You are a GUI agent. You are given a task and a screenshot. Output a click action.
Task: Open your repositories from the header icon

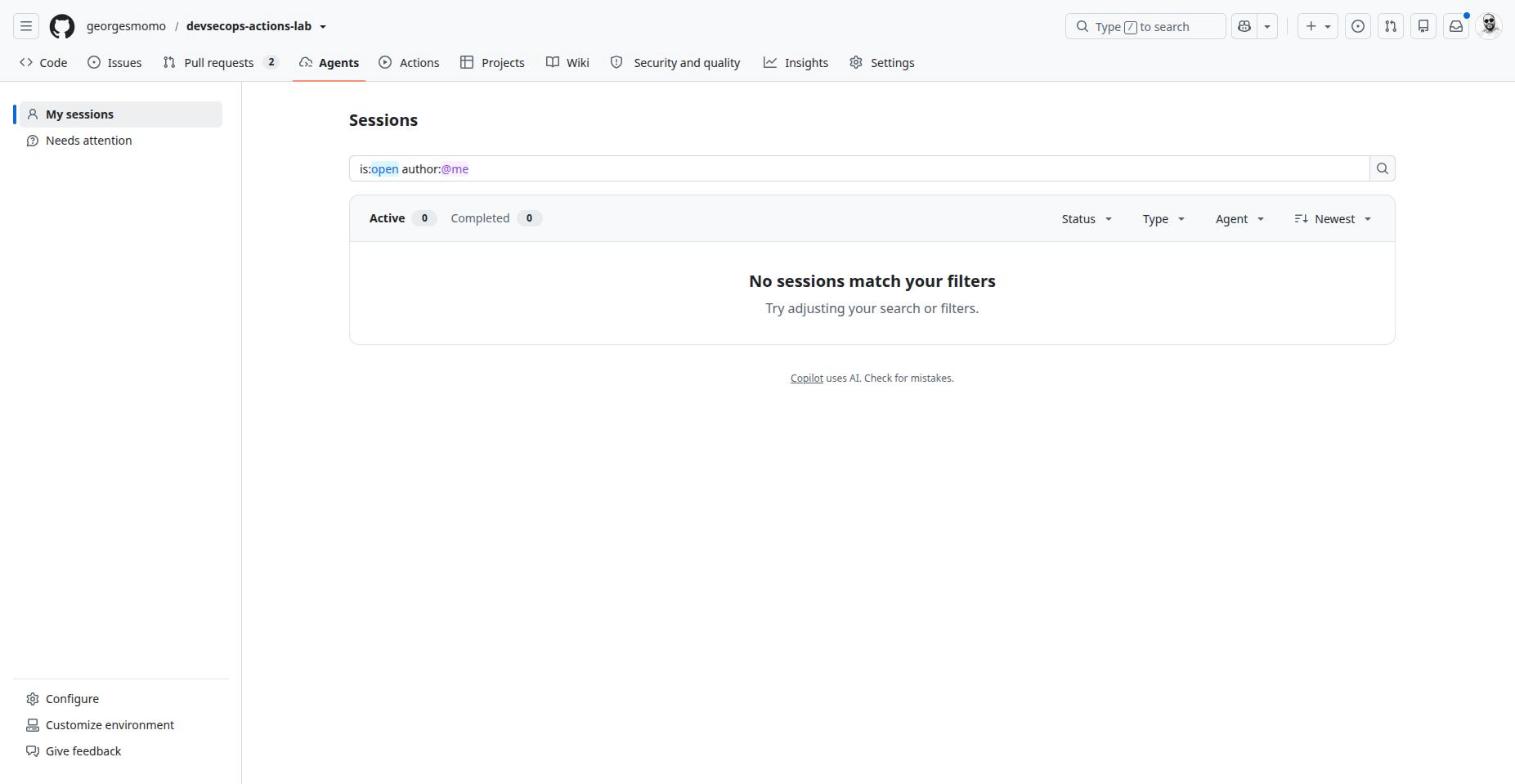(x=1423, y=26)
